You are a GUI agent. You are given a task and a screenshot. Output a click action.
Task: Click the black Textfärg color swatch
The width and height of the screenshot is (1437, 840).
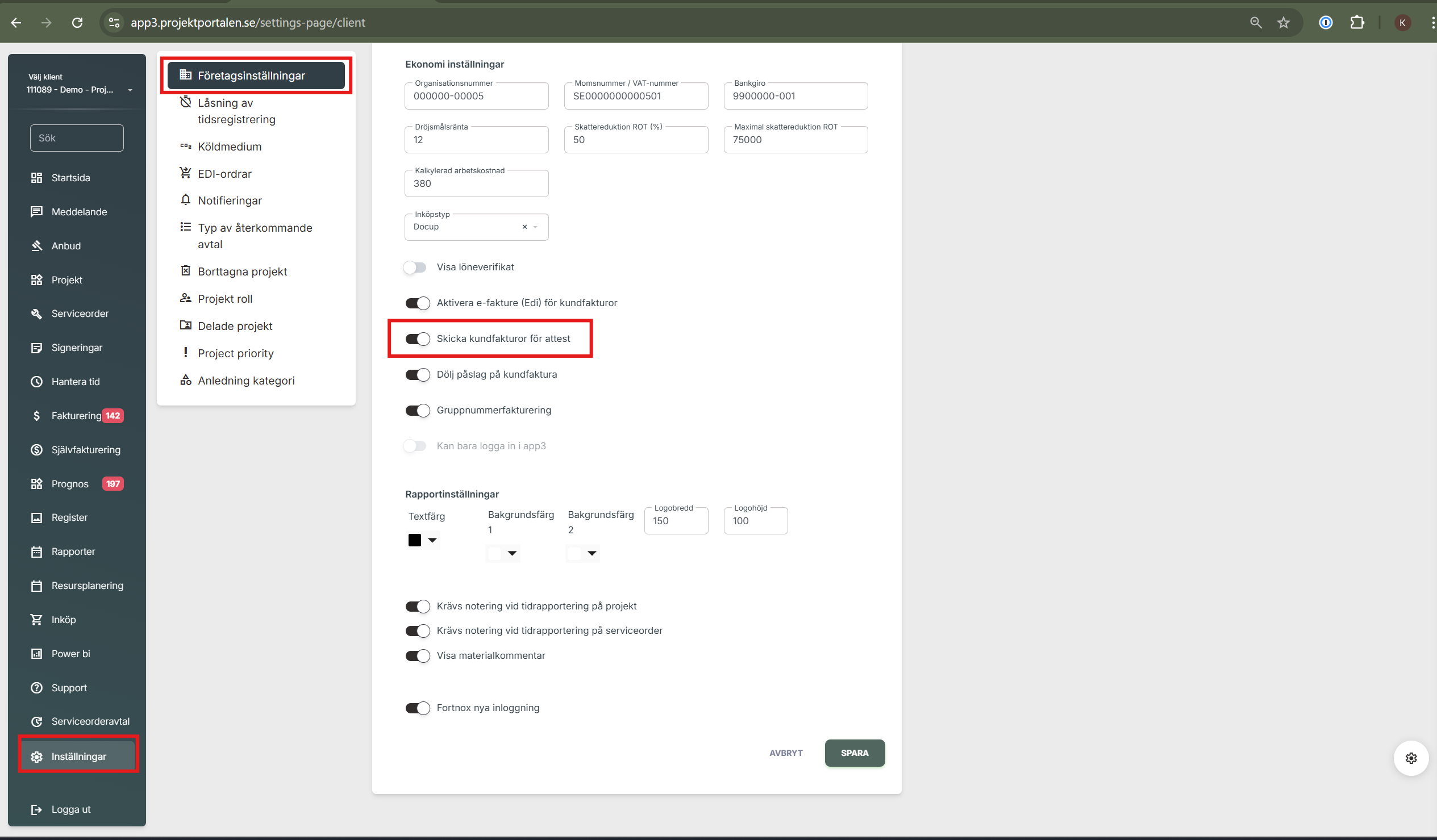click(415, 540)
